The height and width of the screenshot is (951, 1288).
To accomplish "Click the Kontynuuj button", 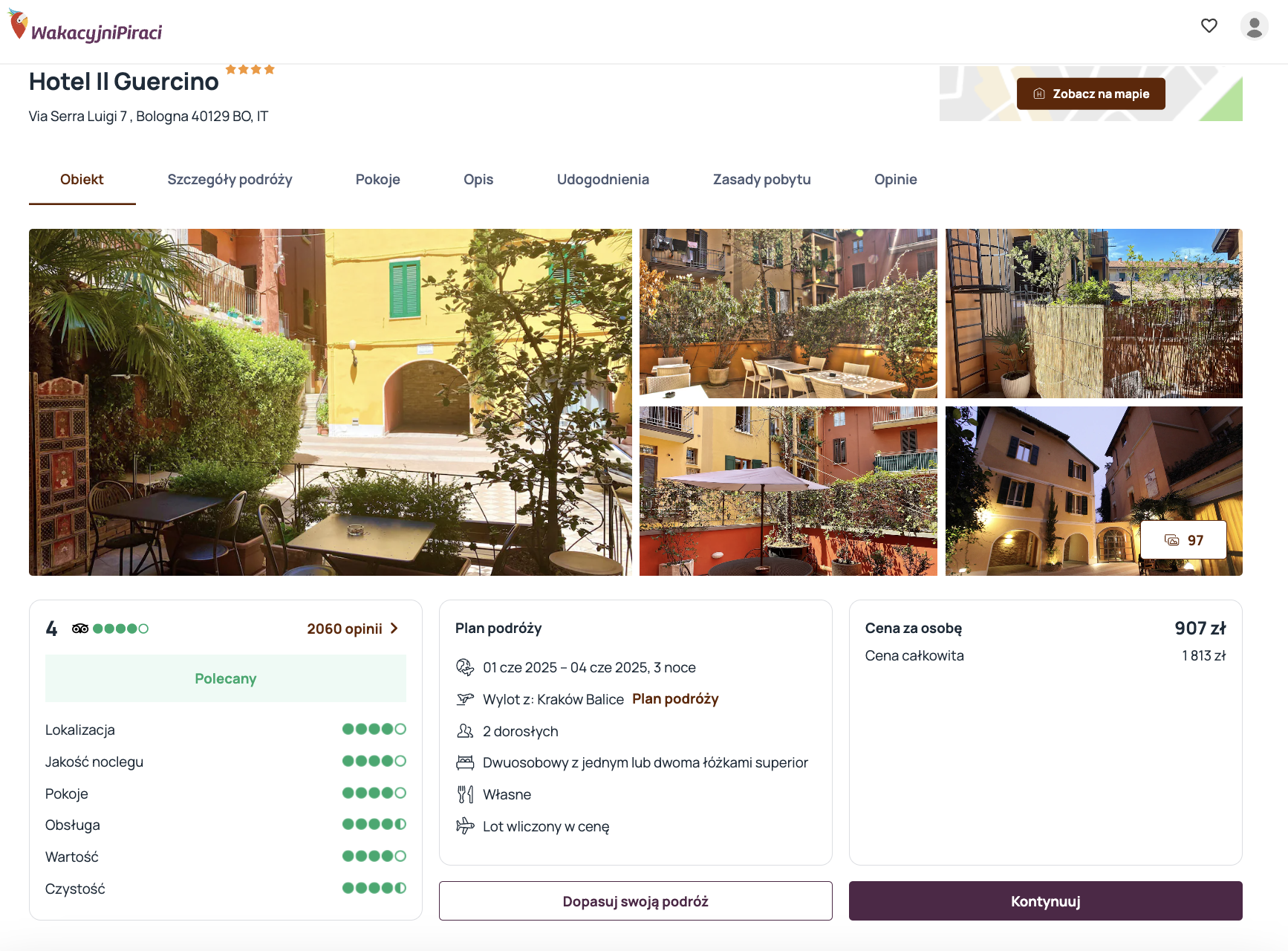I will coord(1046,901).
